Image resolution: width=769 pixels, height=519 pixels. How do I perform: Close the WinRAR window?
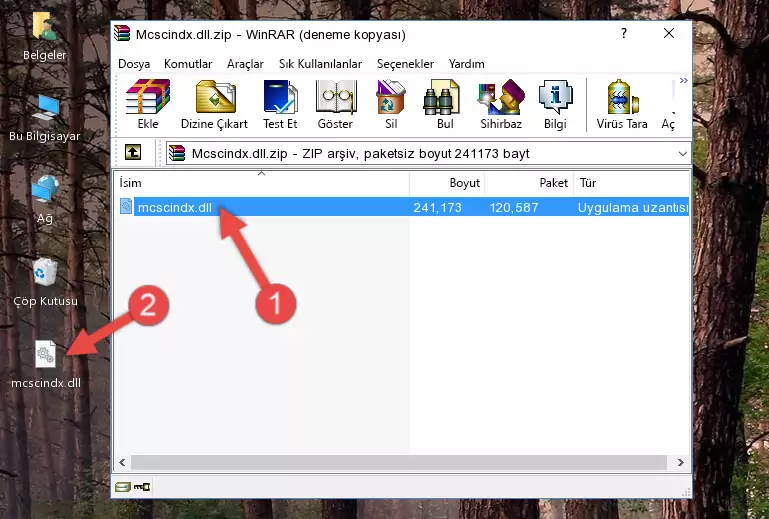tap(668, 33)
